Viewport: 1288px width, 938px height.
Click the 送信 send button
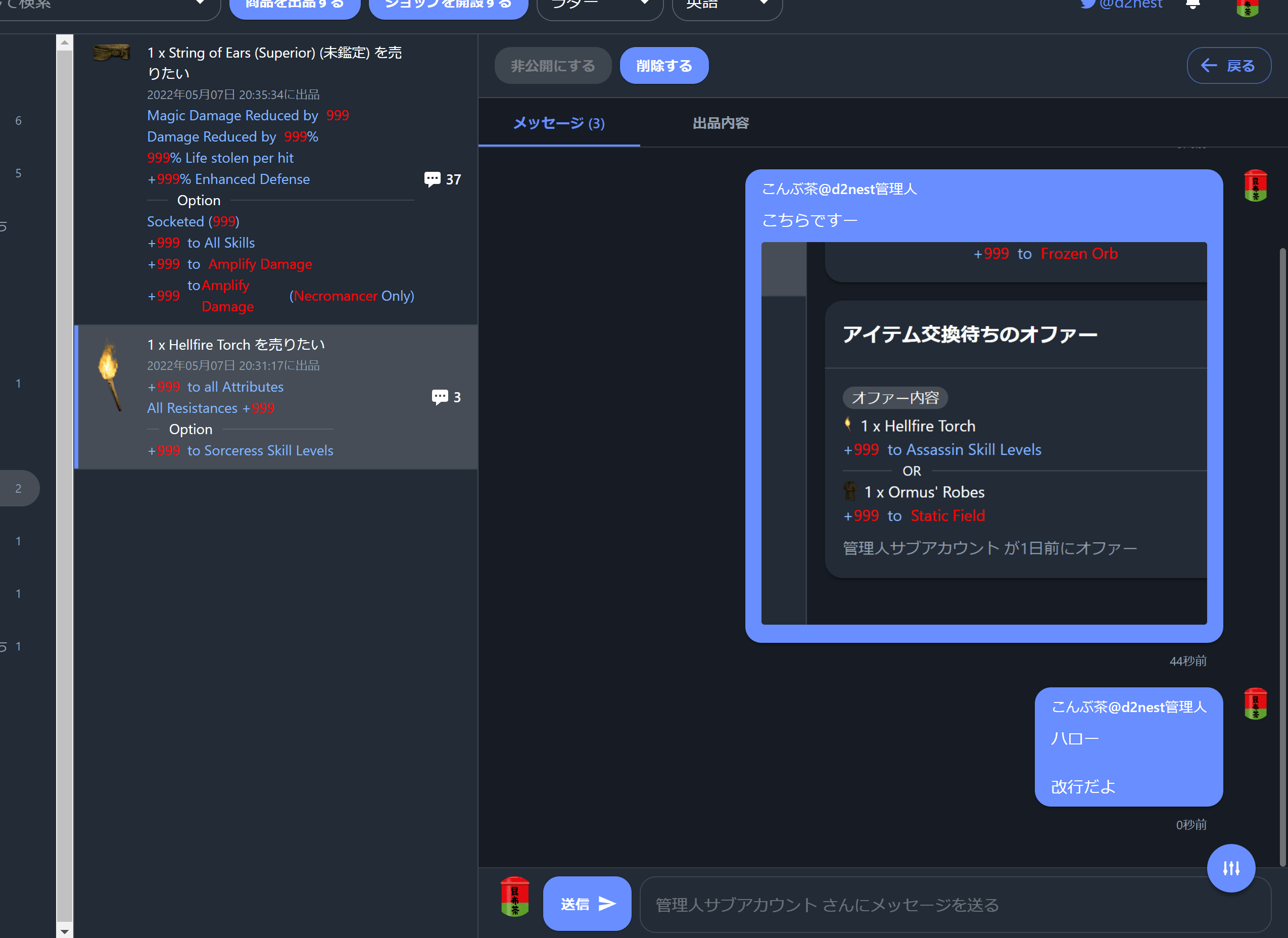tap(587, 903)
